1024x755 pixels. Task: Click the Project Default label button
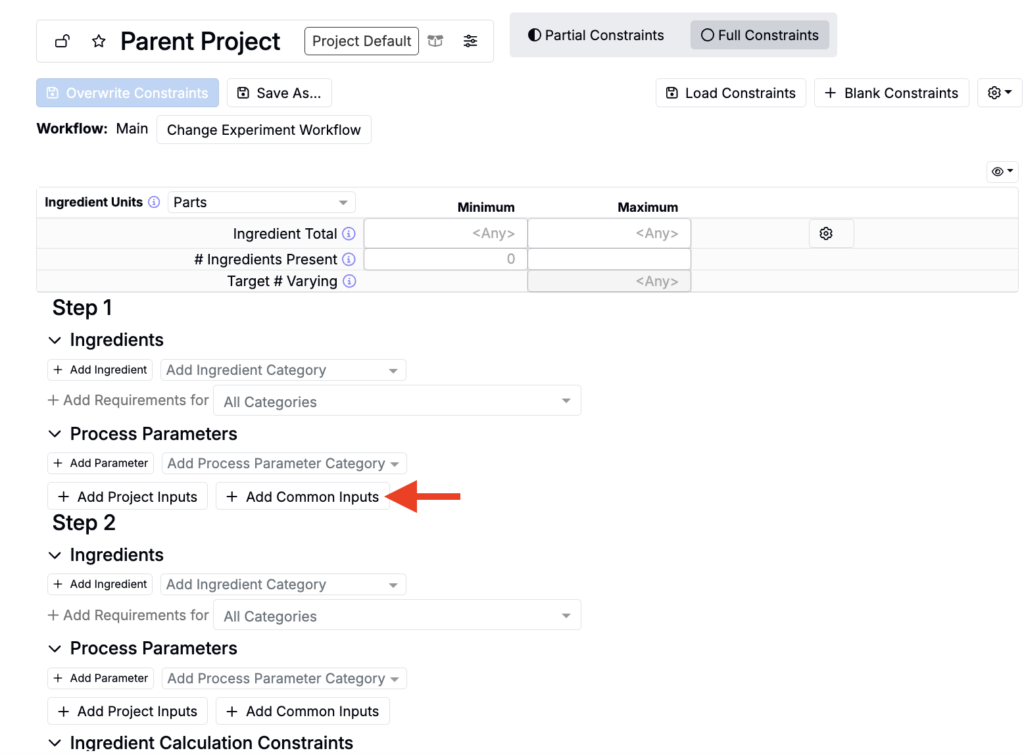coord(361,41)
